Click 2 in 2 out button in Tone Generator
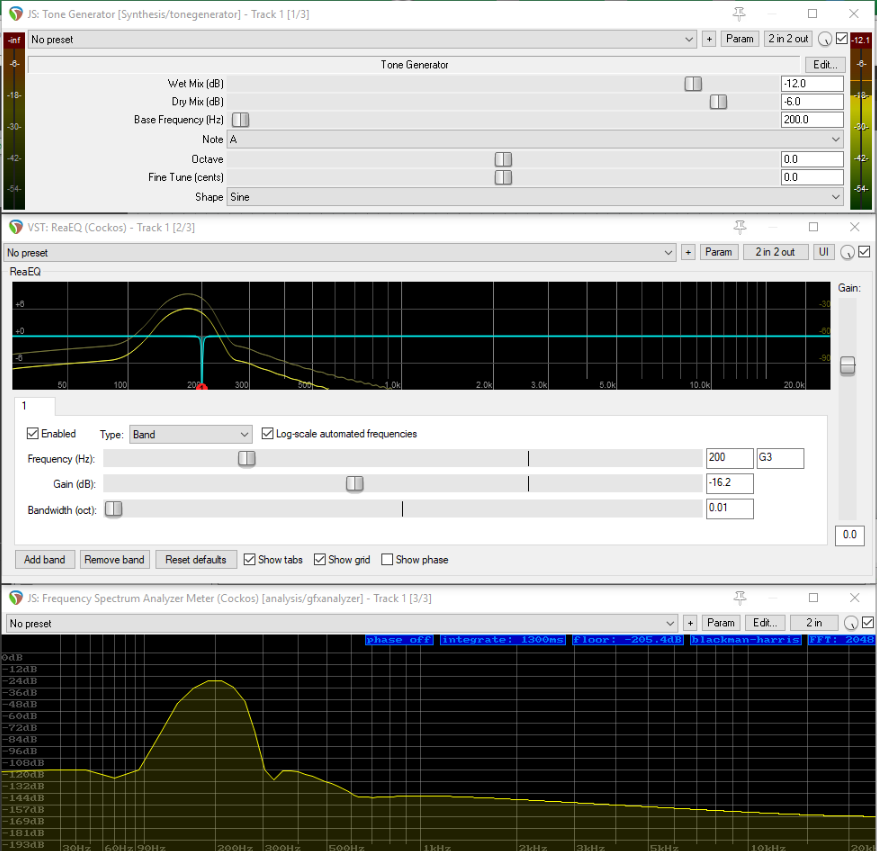Screen dimensions: 877x851 (x=788, y=39)
